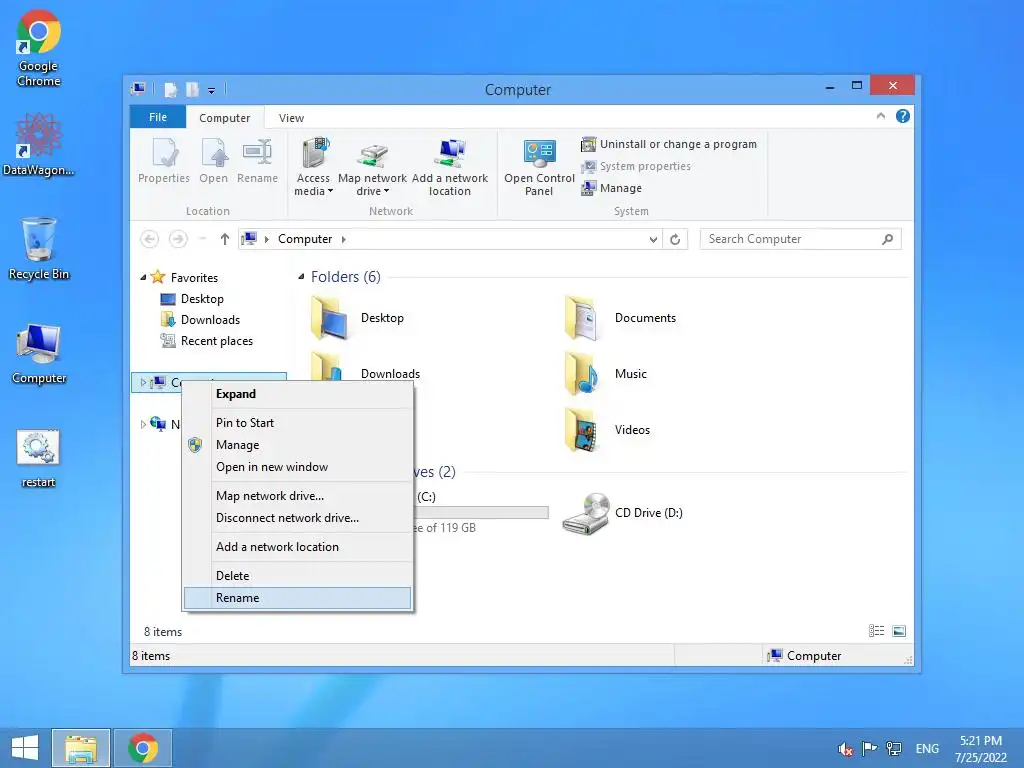
Task: Open the DataWagon desktop shortcut
Action: coord(39,145)
